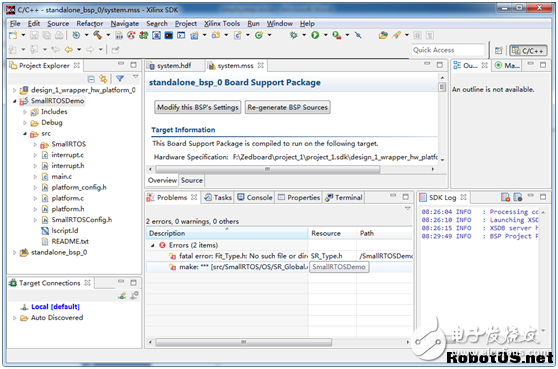The height and width of the screenshot is (369, 558).
Task: Open the Project menu
Action: tap(186, 23)
